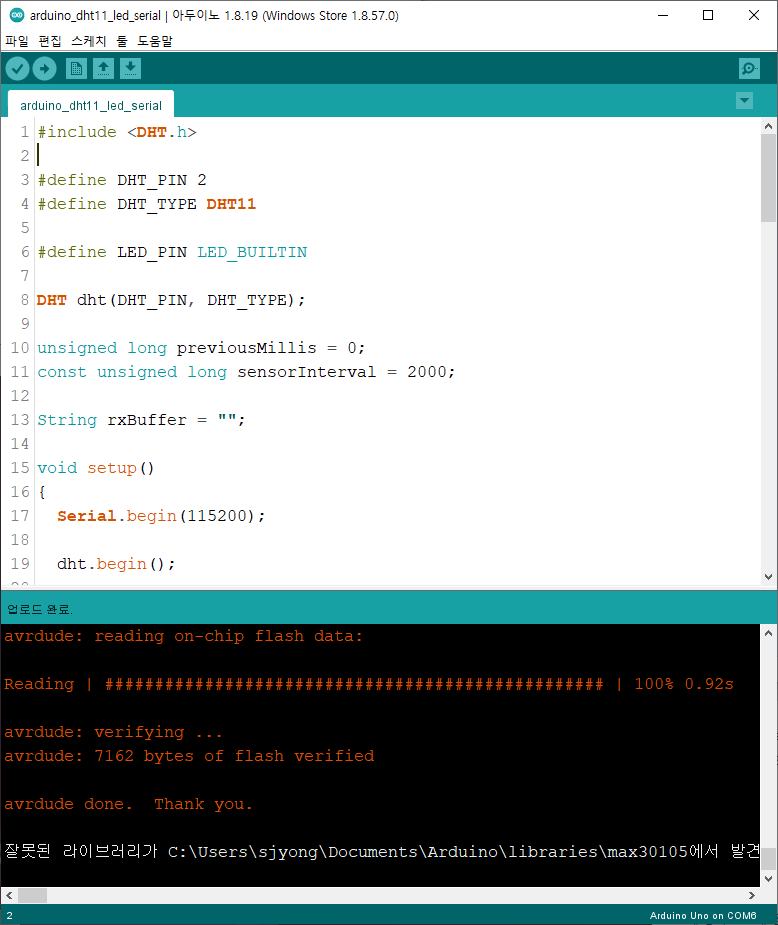Click console scrollbar down arrow

point(768,879)
